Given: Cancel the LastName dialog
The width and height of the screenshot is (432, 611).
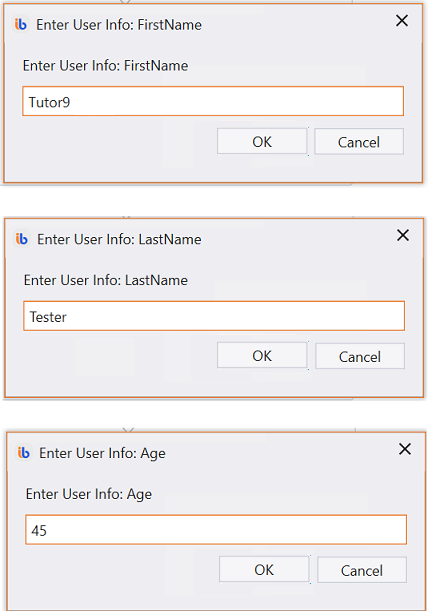Looking at the screenshot, I should tap(360, 356).
